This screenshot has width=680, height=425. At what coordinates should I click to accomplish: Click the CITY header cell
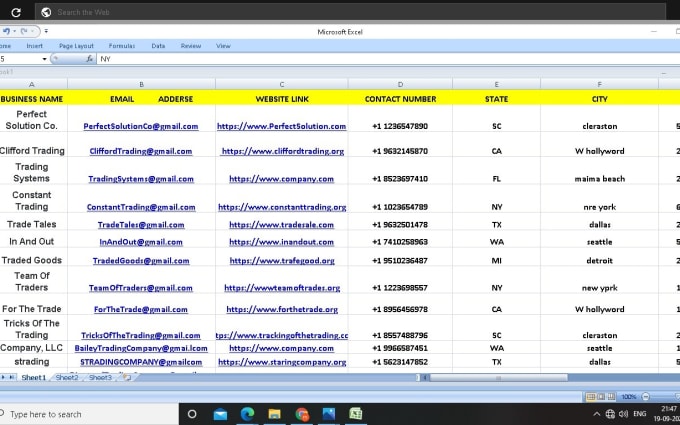[x=599, y=98]
